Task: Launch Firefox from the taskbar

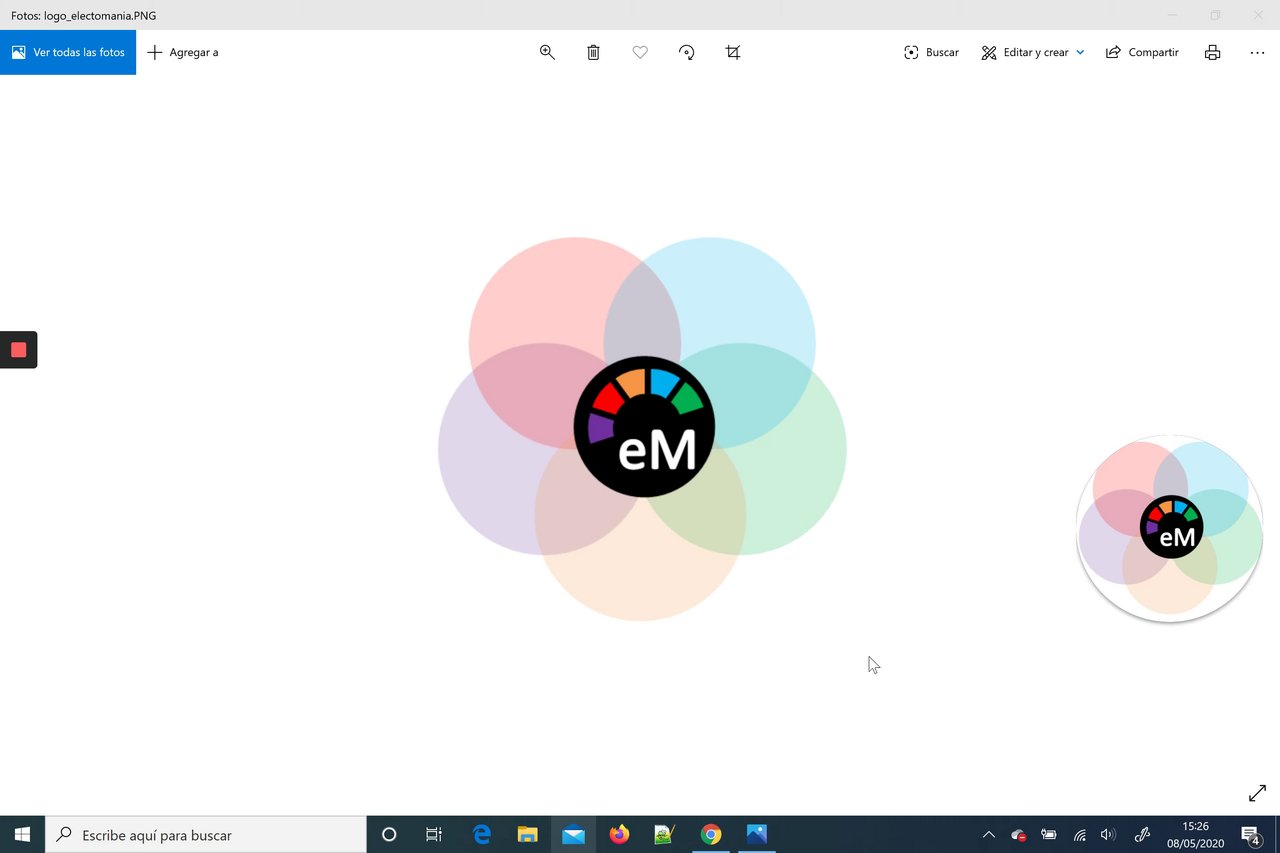Action: 619,834
